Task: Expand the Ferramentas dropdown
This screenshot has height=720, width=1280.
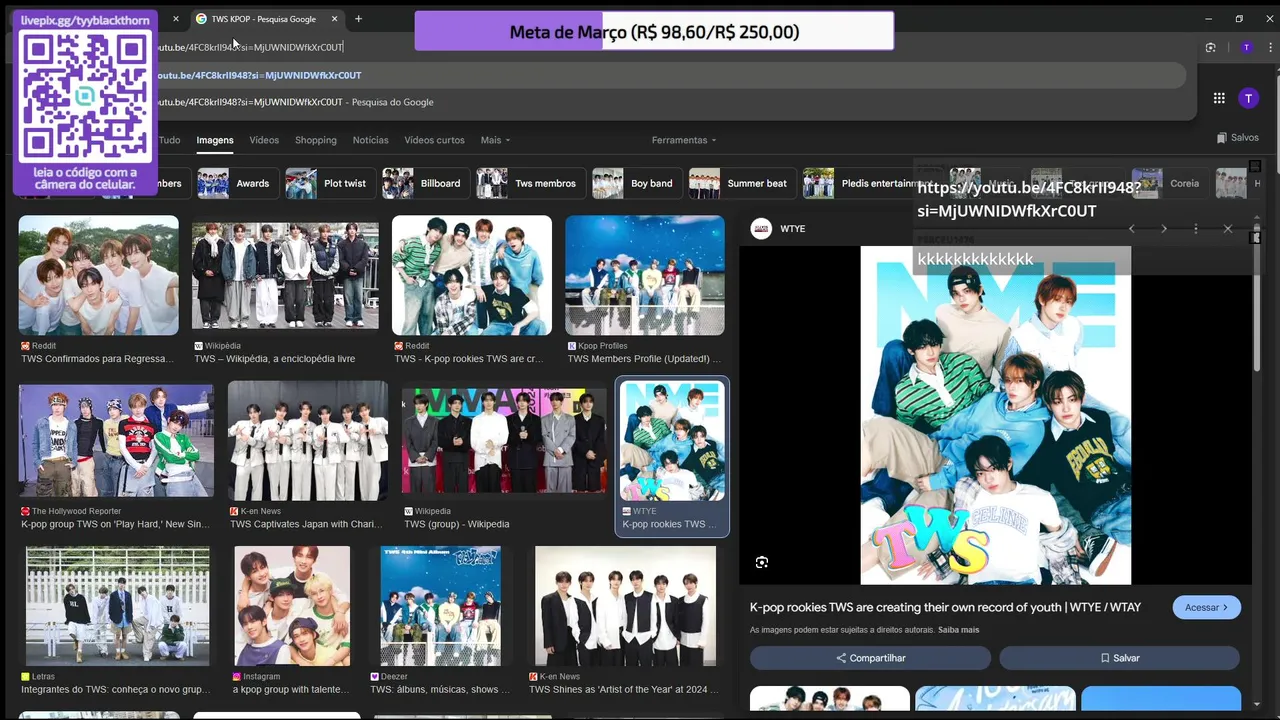Action: (x=684, y=140)
